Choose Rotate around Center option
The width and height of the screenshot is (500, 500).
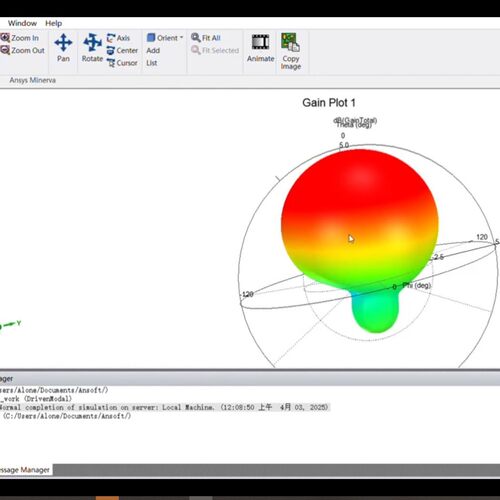click(x=122, y=51)
